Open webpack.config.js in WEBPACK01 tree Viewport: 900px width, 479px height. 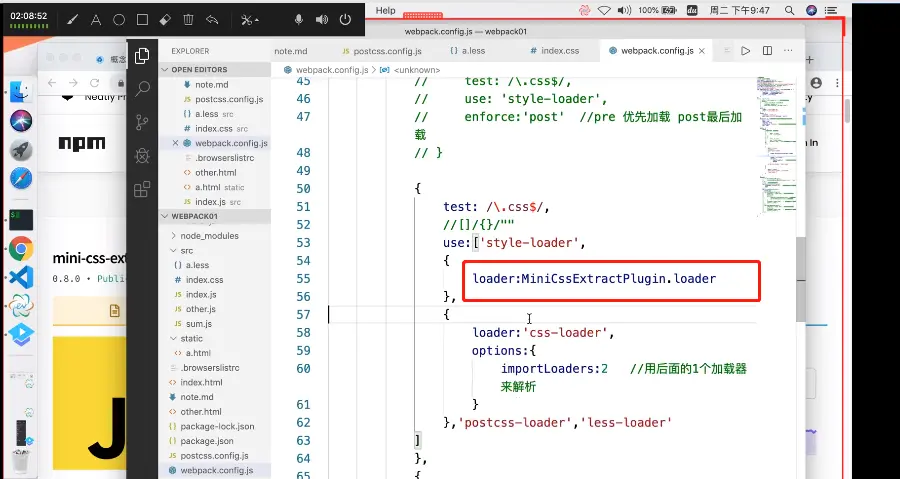(216, 470)
